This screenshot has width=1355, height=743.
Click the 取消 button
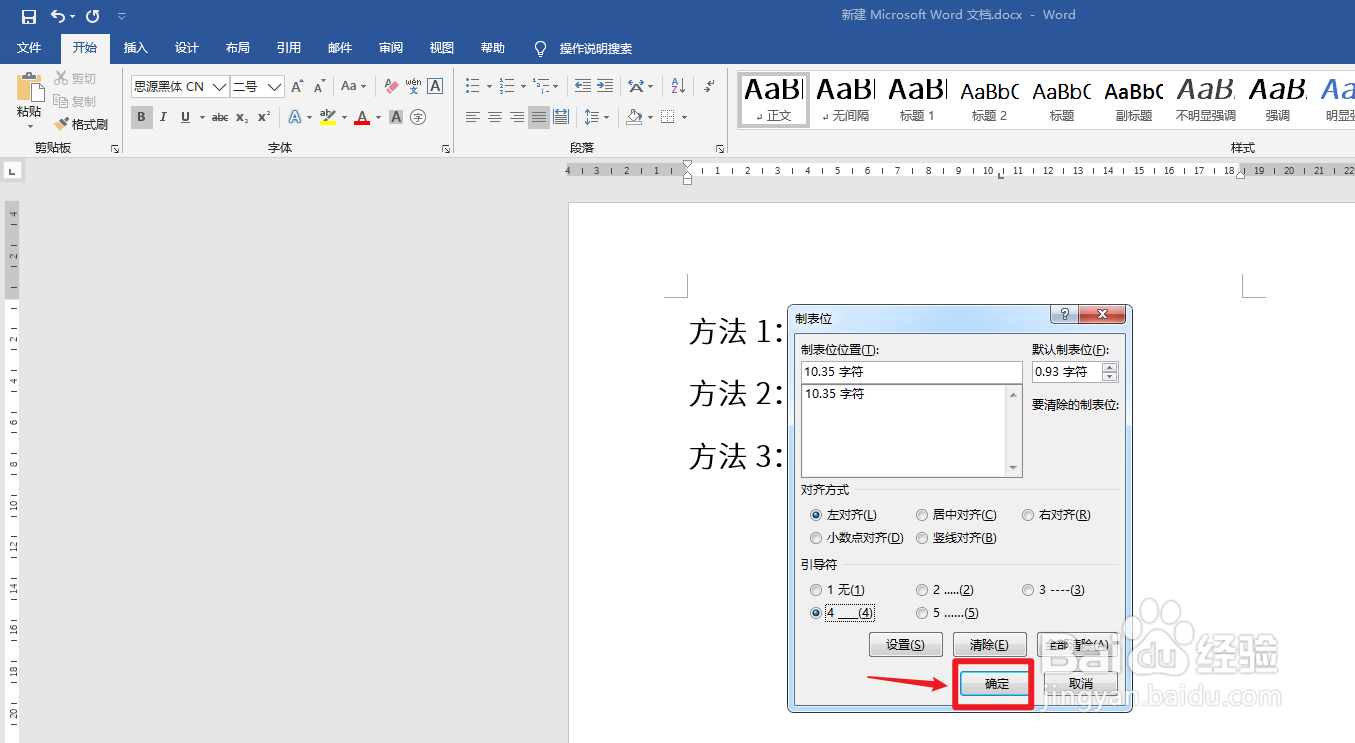(1080, 684)
